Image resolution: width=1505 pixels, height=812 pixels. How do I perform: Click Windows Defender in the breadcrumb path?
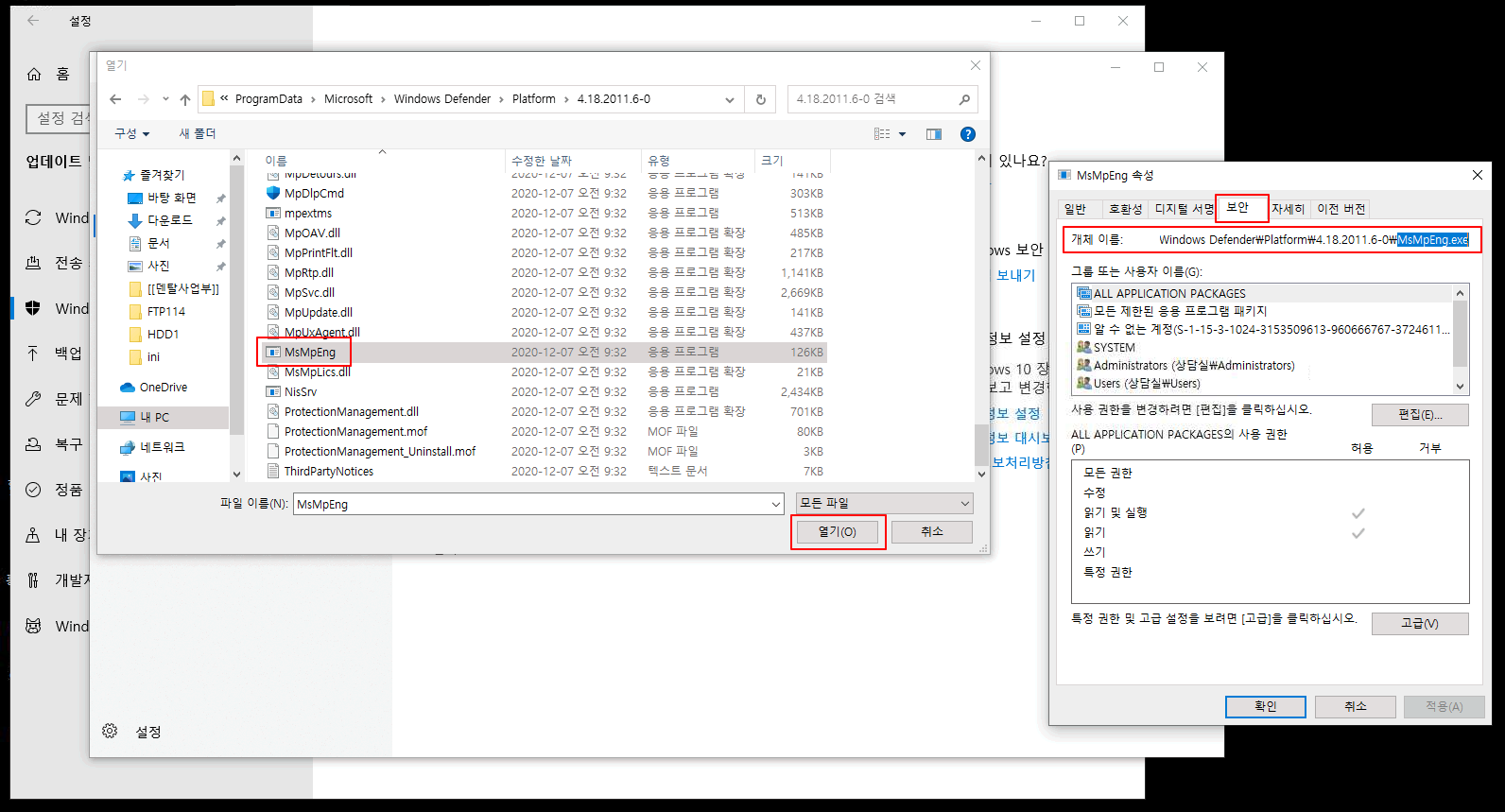[442, 99]
